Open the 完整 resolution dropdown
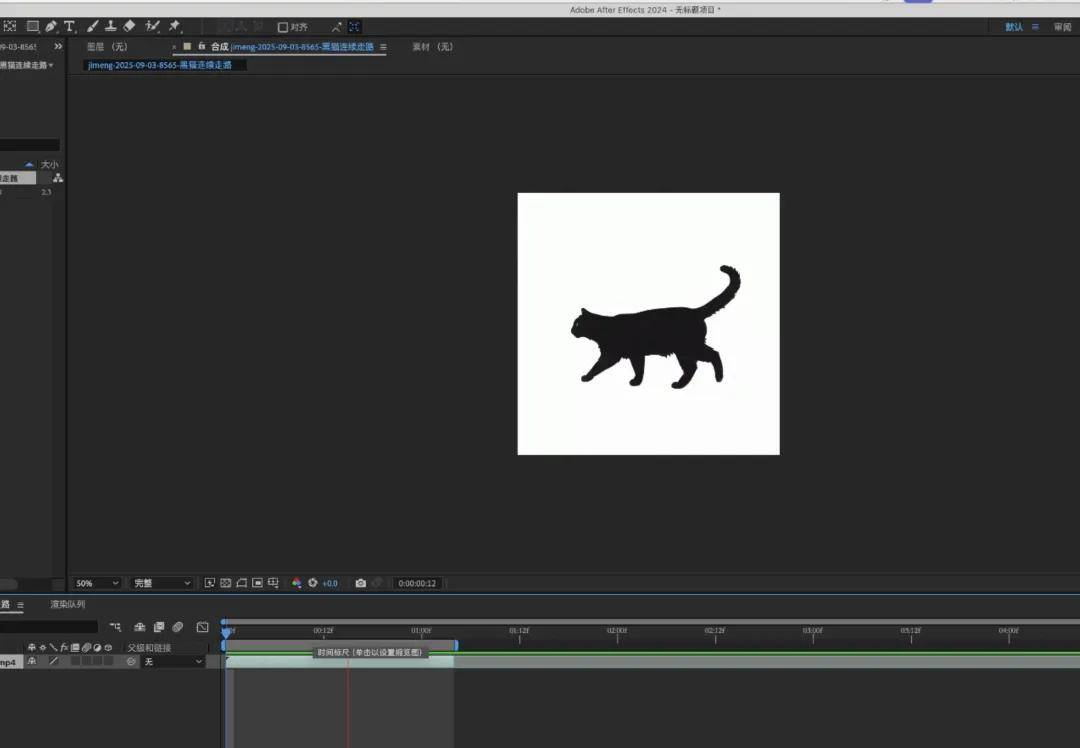 161,583
